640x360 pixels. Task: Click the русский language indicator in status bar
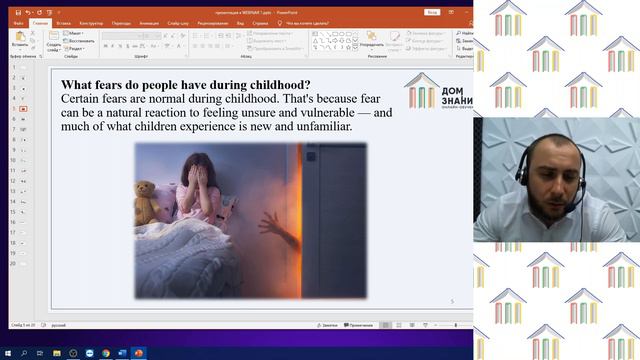58,325
